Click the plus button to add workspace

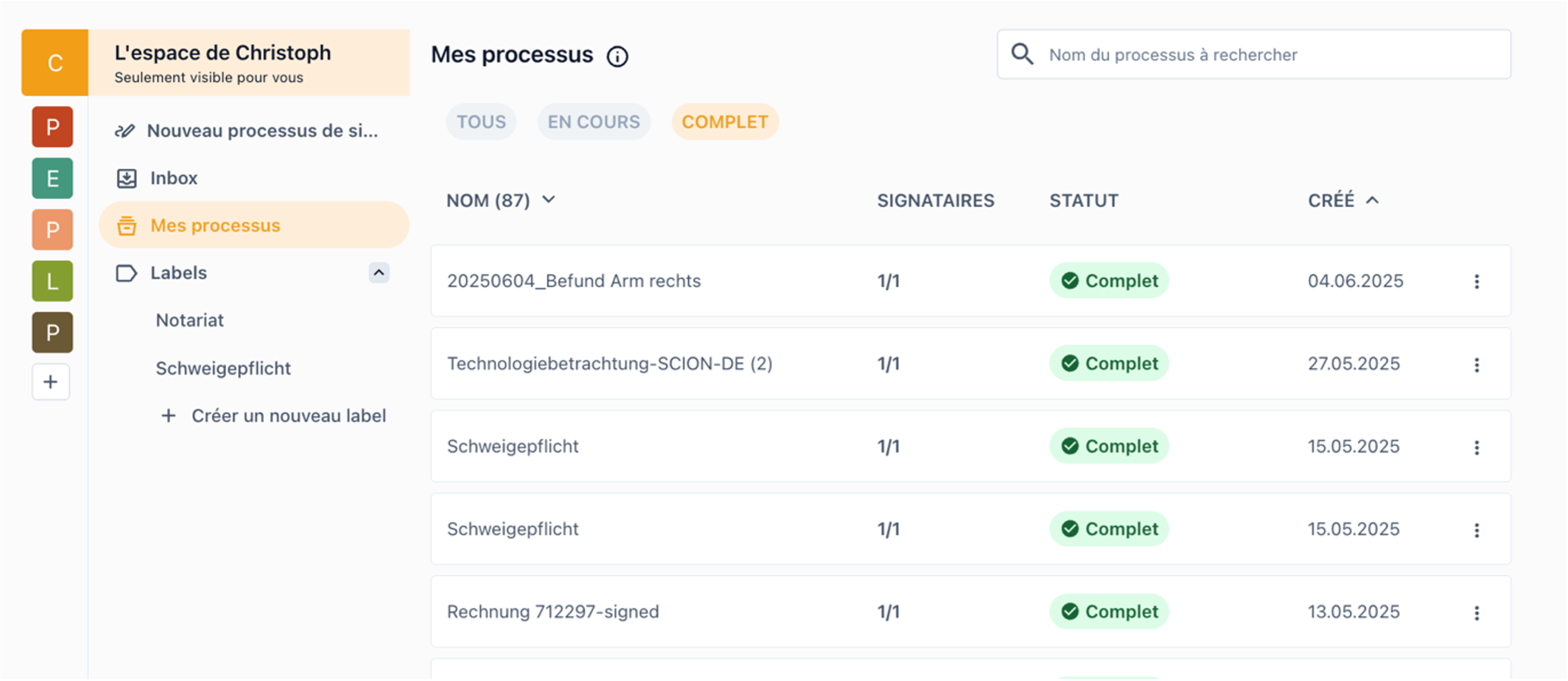click(51, 382)
